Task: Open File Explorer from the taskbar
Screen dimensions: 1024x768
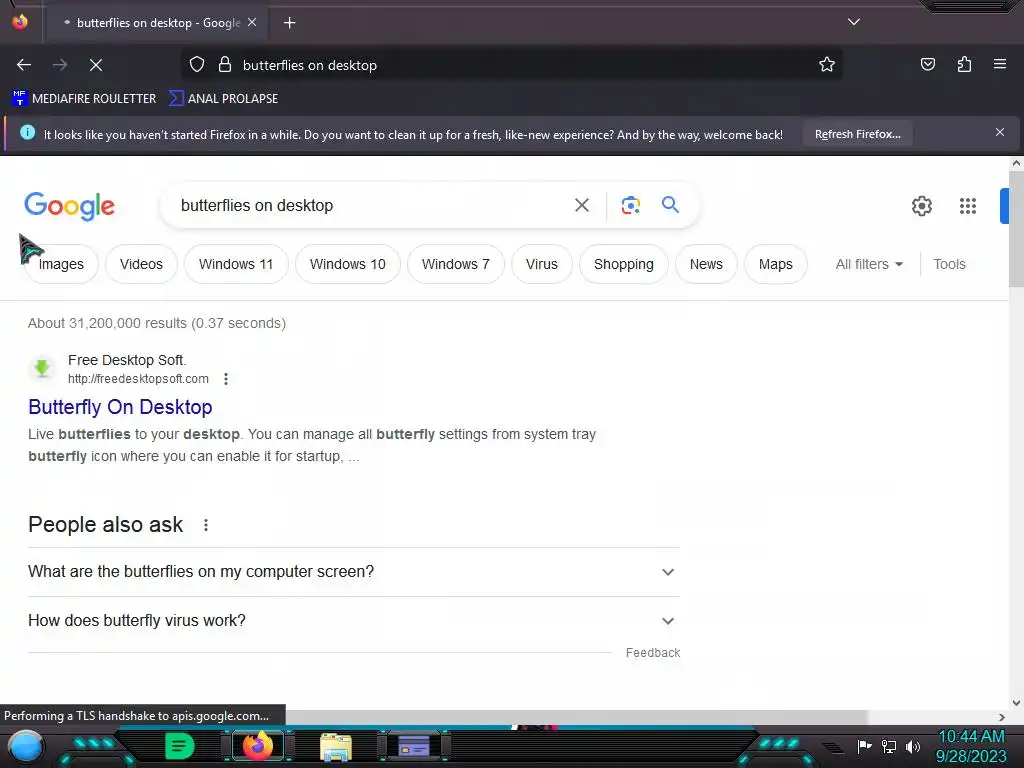Action: 336,747
